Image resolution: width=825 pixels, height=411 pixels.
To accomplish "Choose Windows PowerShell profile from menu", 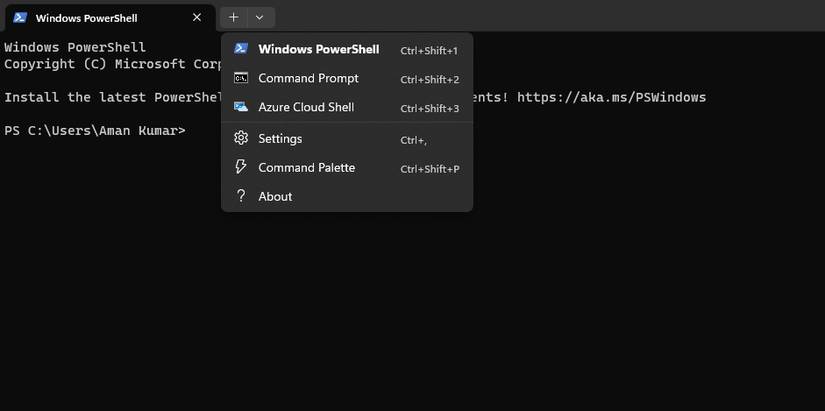I will (318, 49).
